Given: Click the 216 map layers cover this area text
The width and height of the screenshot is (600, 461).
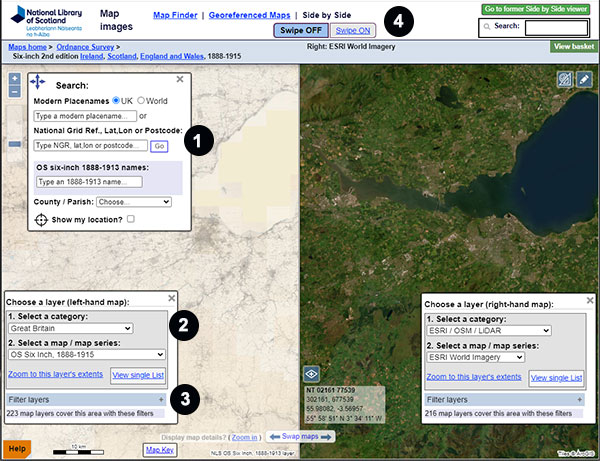Looking at the screenshot, I should point(498,414).
